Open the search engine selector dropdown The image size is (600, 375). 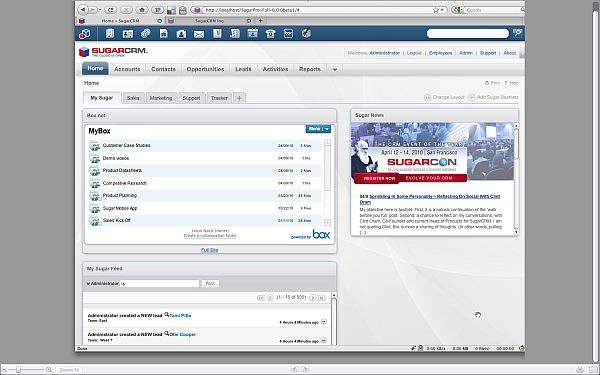[457, 10]
